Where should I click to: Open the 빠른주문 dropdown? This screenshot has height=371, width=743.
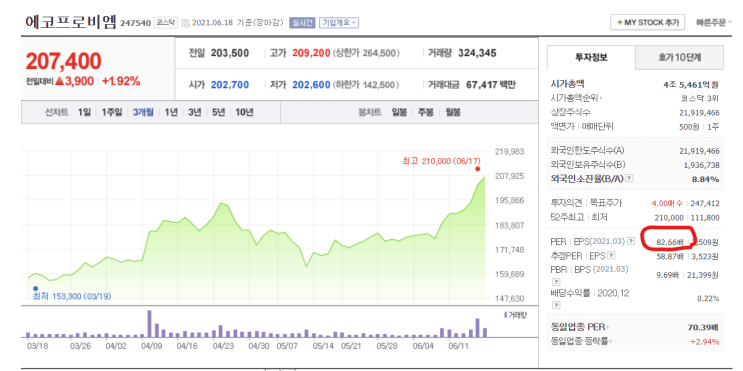click(x=714, y=22)
